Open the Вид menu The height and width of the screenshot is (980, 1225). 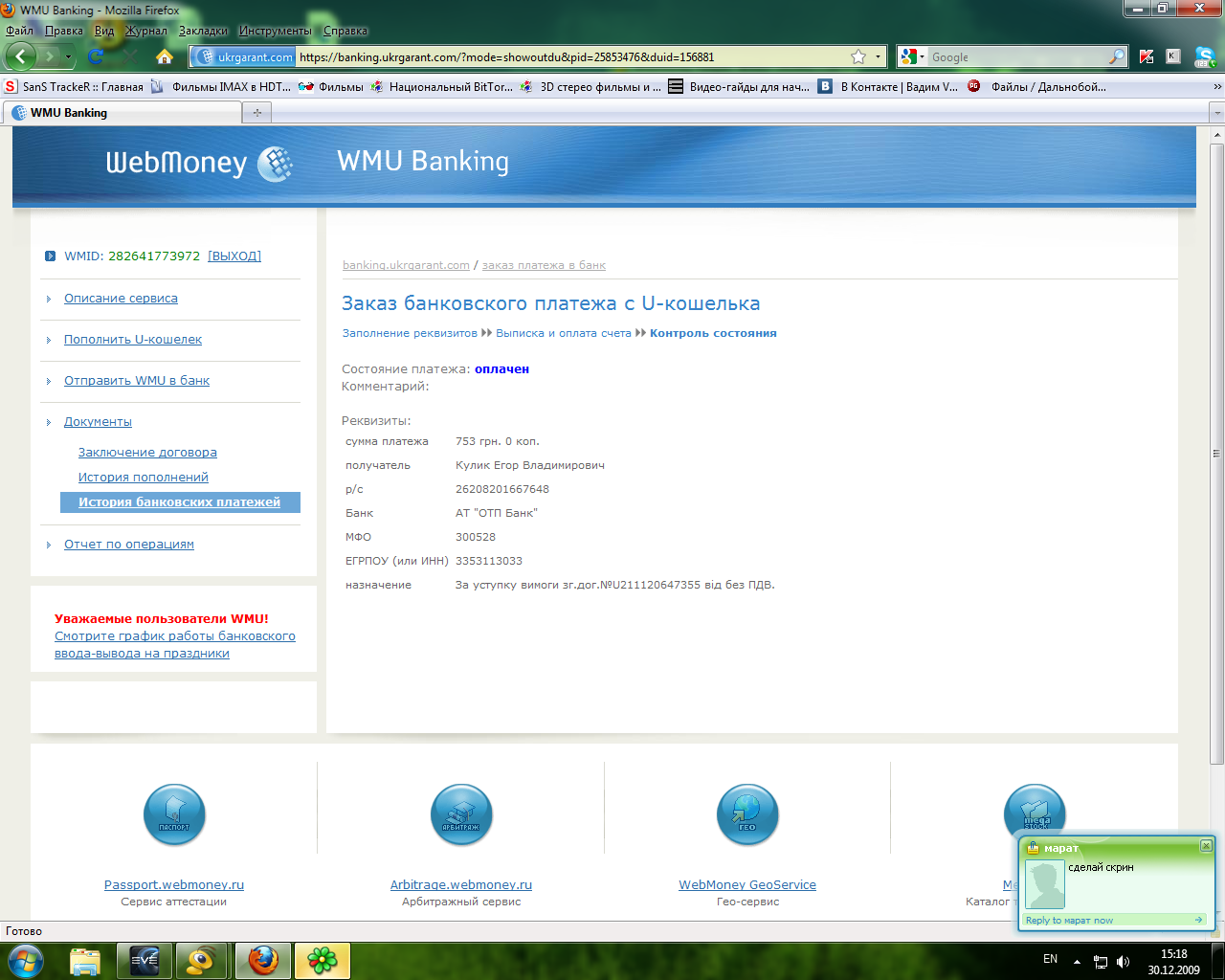tap(104, 31)
